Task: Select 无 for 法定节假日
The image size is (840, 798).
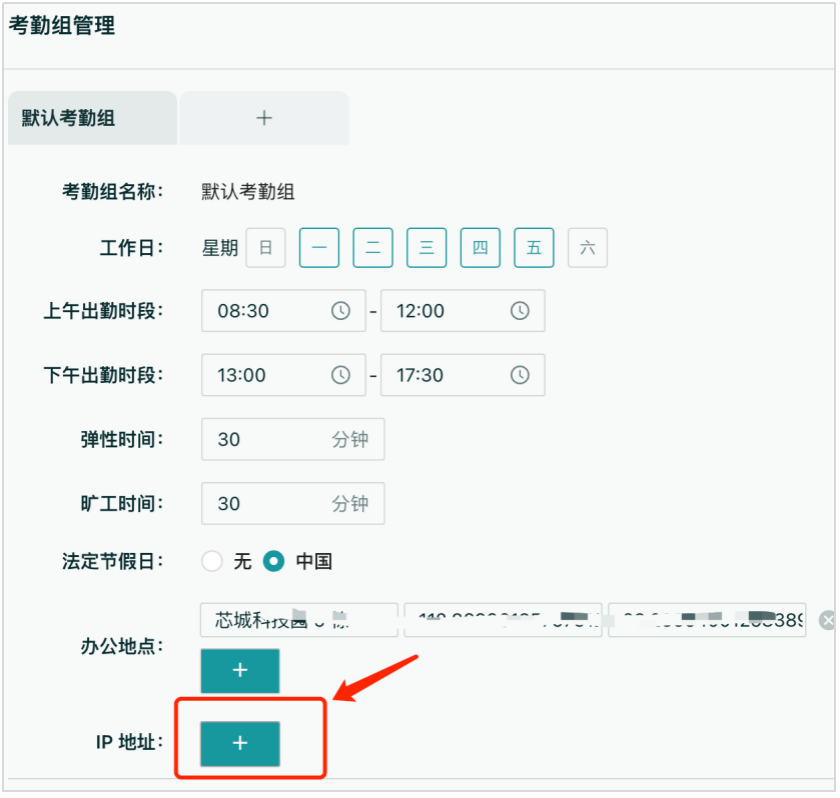Action: 212,561
